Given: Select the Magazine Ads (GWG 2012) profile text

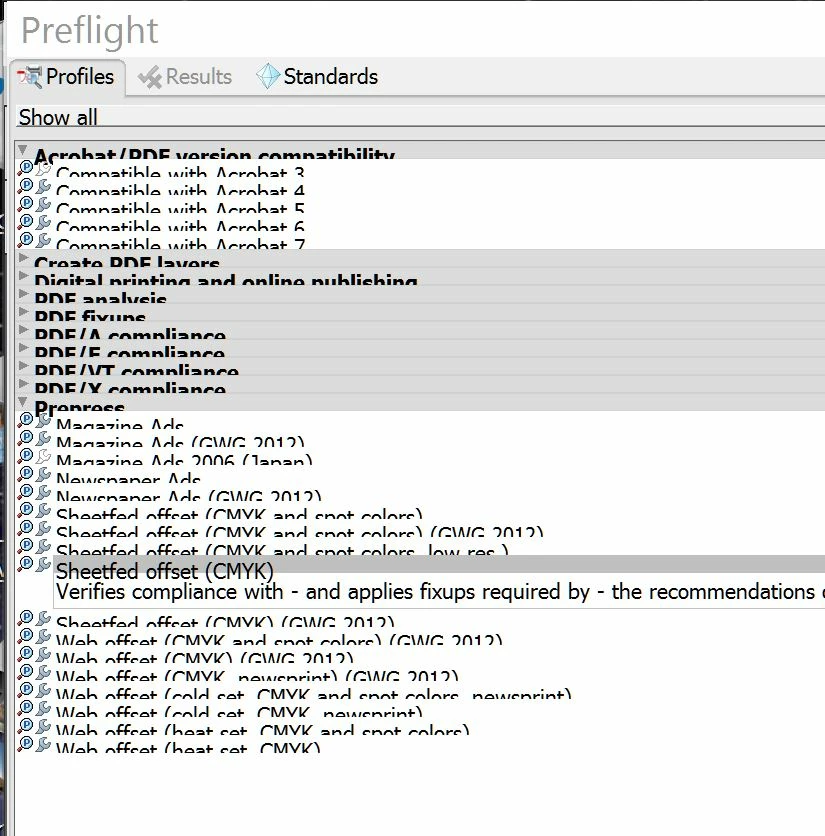Looking at the screenshot, I should tap(180, 443).
